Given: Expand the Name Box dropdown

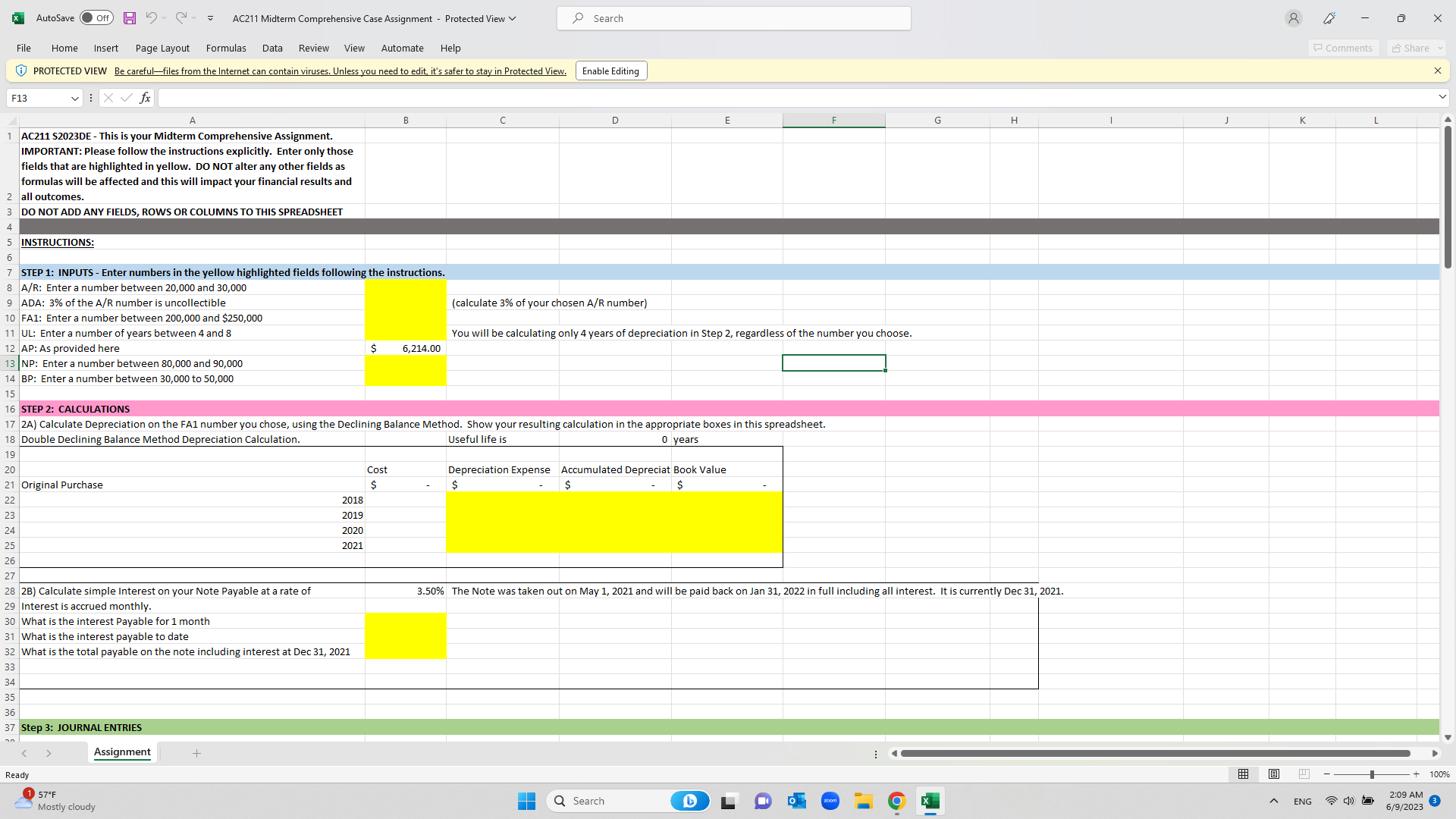Looking at the screenshot, I should [75, 99].
